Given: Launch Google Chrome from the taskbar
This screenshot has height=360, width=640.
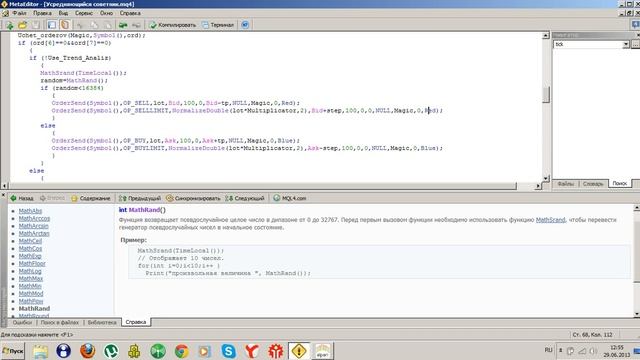Looking at the screenshot, I should pyautogui.click(x=182, y=351).
